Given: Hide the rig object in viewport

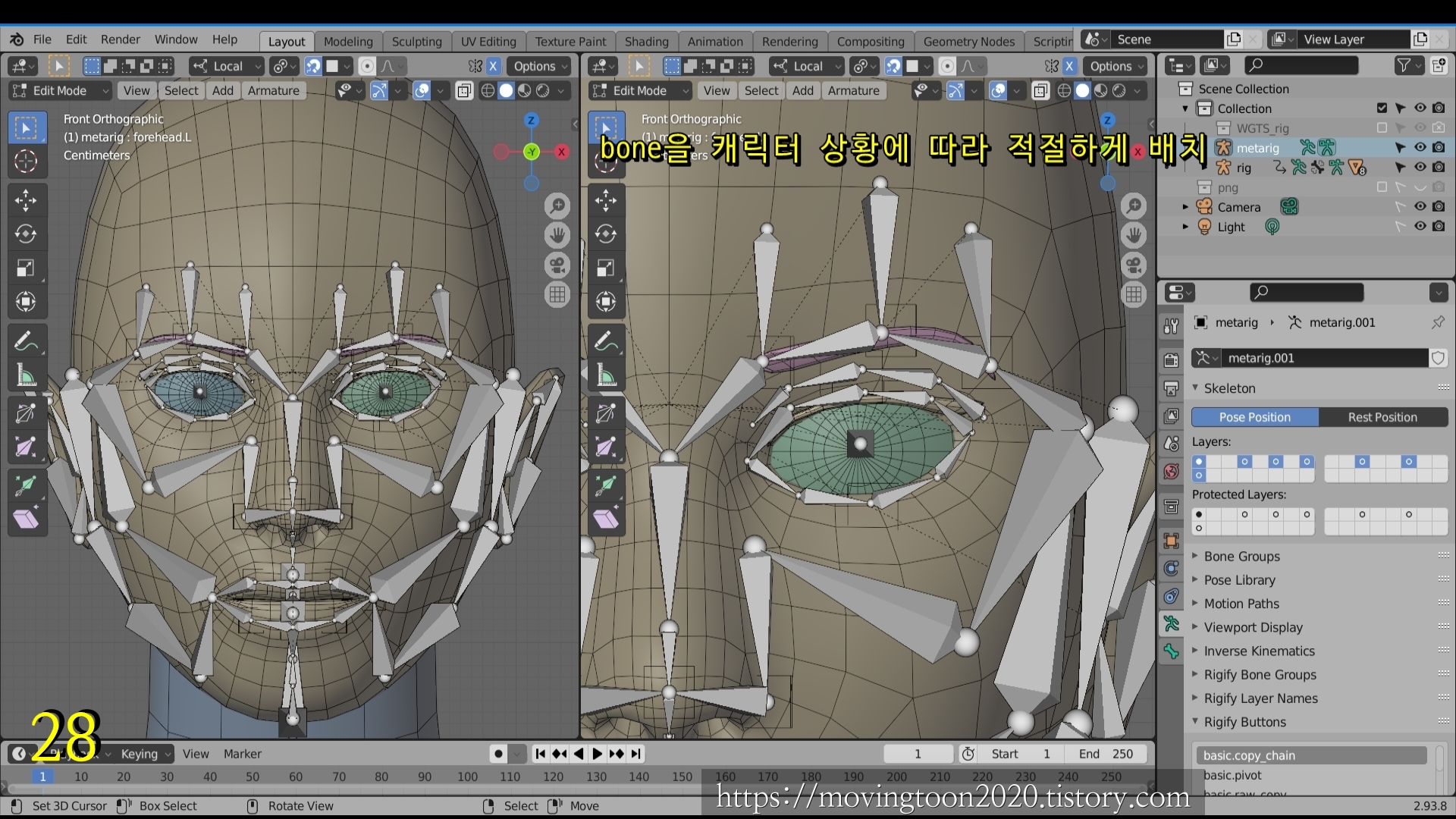Looking at the screenshot, I should (1420, 168).
